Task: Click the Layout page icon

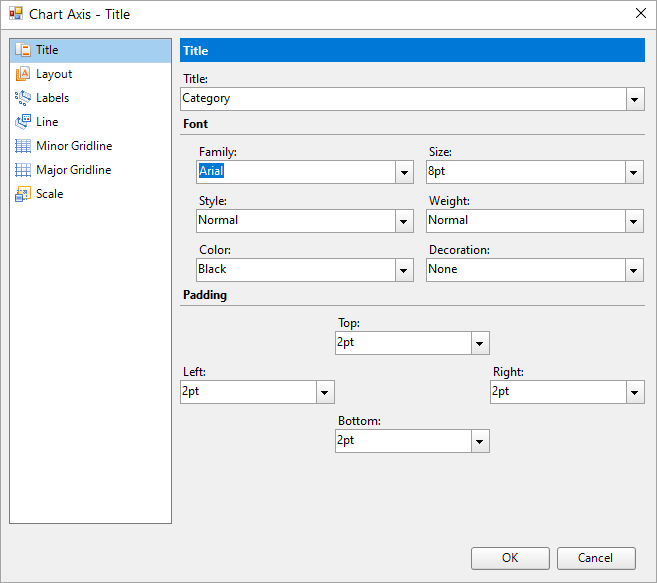Action: (23, 74)
